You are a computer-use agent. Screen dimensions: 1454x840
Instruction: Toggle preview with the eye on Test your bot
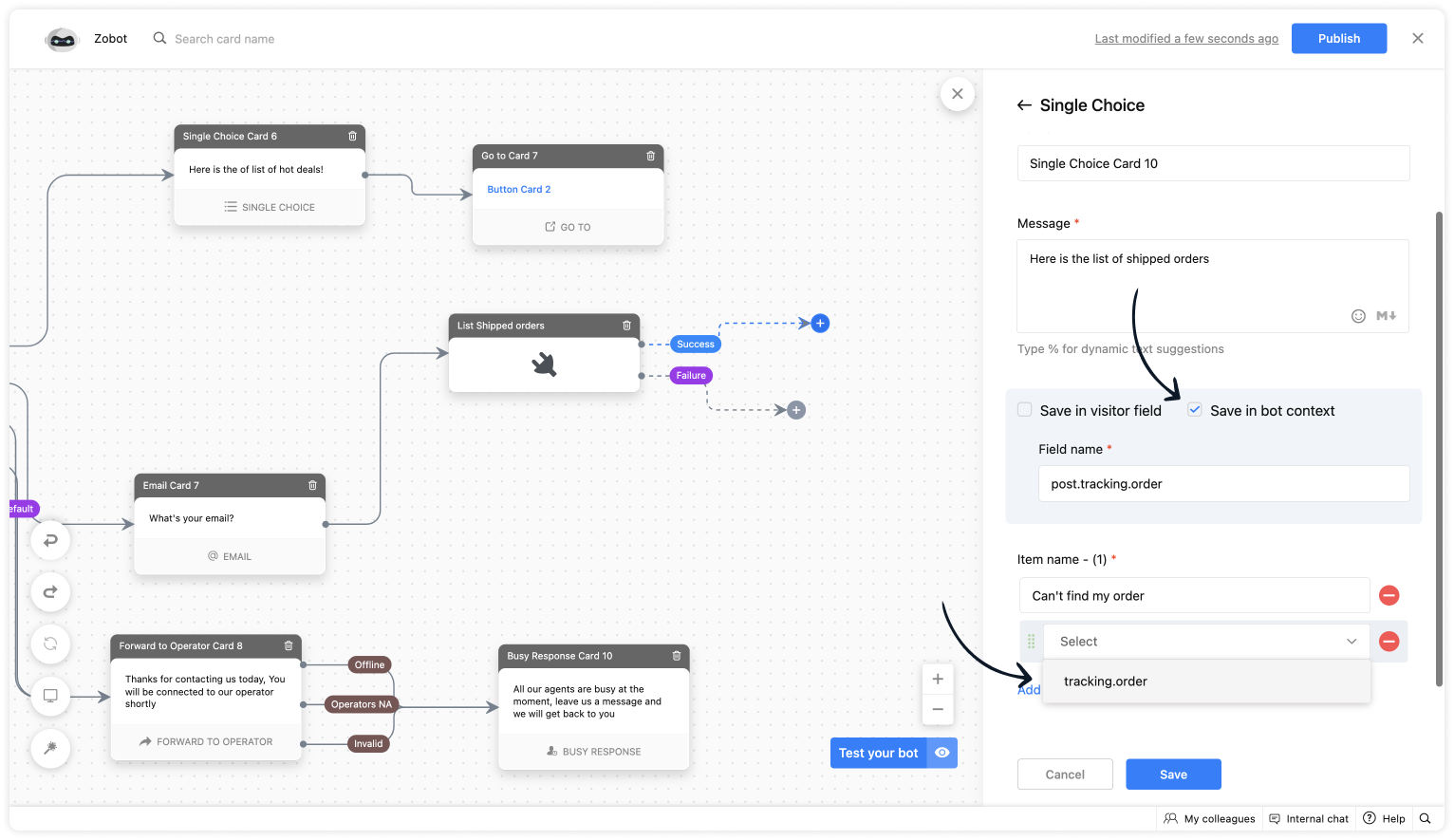(x=941, y=752)
